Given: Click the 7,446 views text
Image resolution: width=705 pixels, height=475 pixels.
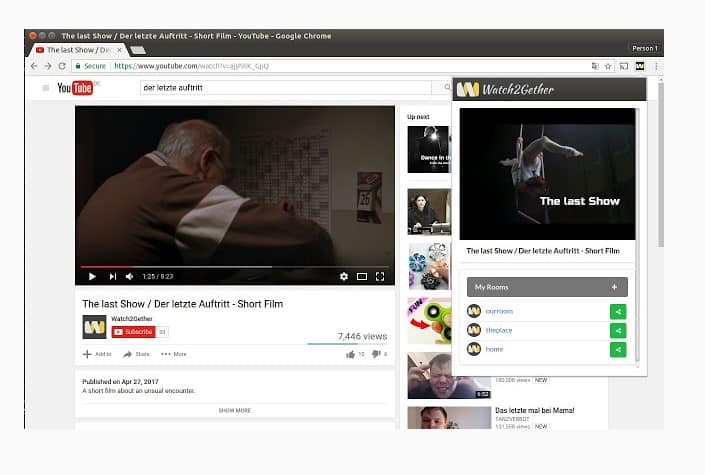Looking at the screenshot, I should tap(362, 336).
